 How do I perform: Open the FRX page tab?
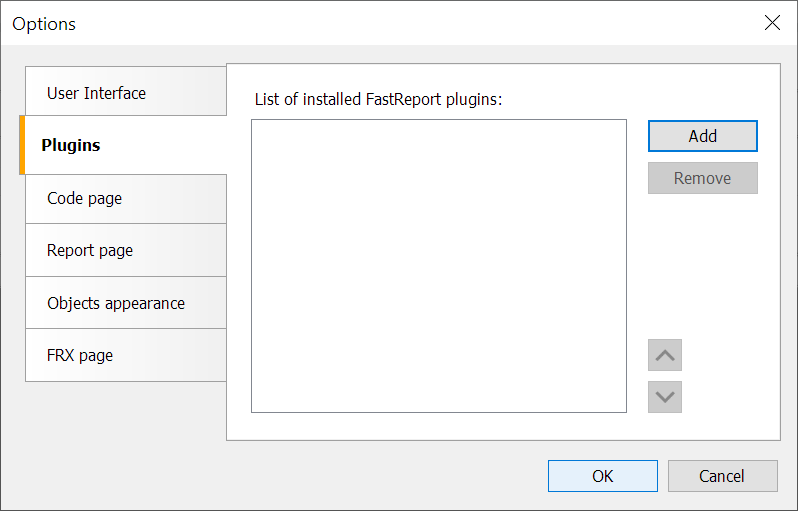(x=126, y=355)
